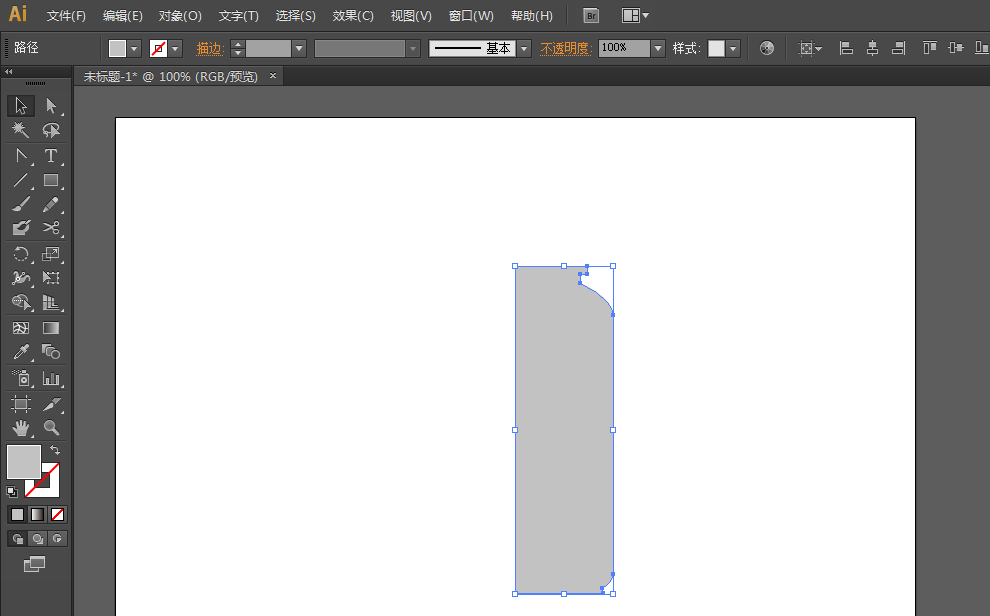Set paint mode to solid Color
Viewport: 990px width, 616px height.
tap(18, 514)
